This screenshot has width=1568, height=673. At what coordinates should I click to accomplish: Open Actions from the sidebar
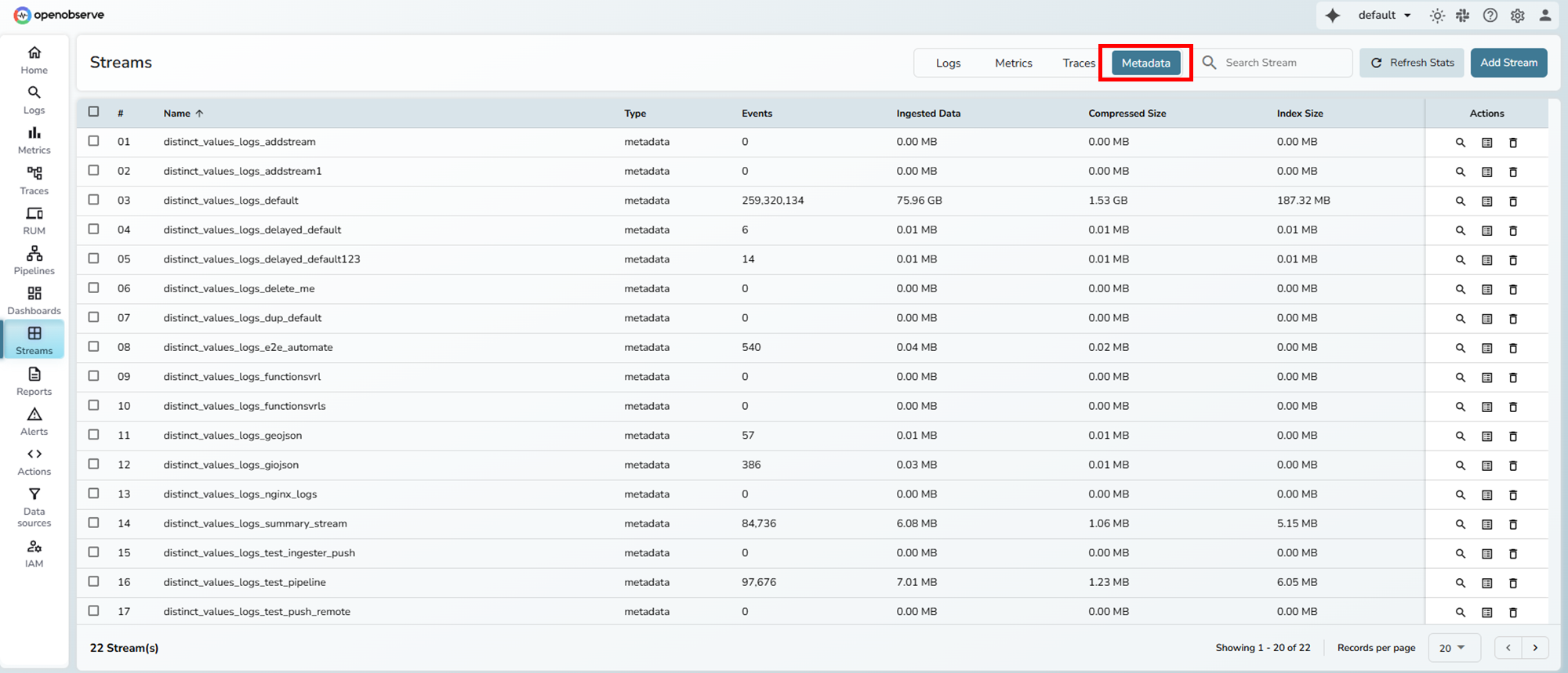(34, 461)
